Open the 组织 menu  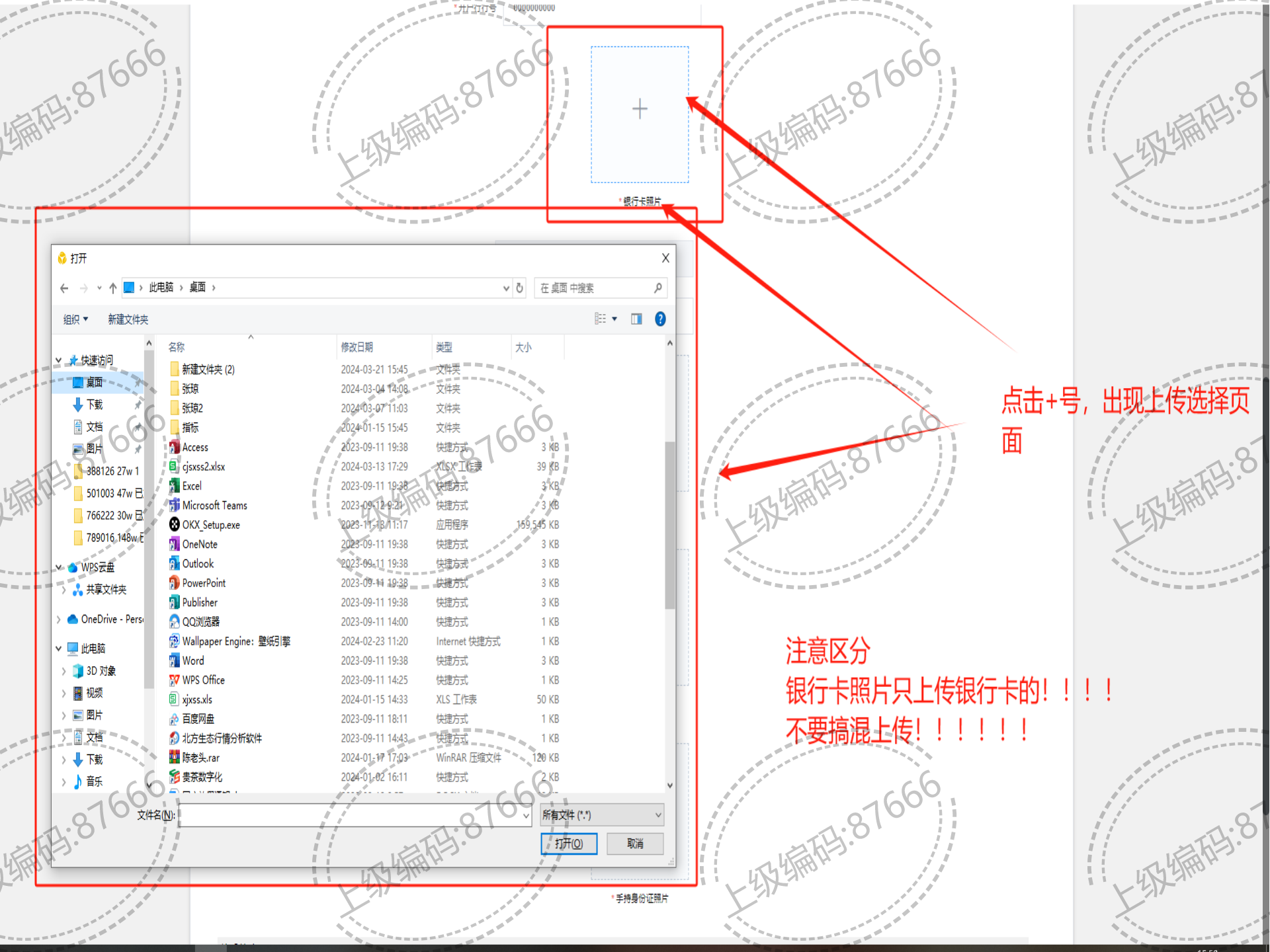[75, 319]
